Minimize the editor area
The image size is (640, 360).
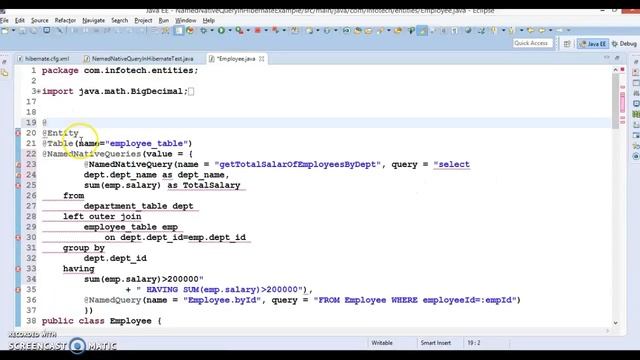[607, 58]
